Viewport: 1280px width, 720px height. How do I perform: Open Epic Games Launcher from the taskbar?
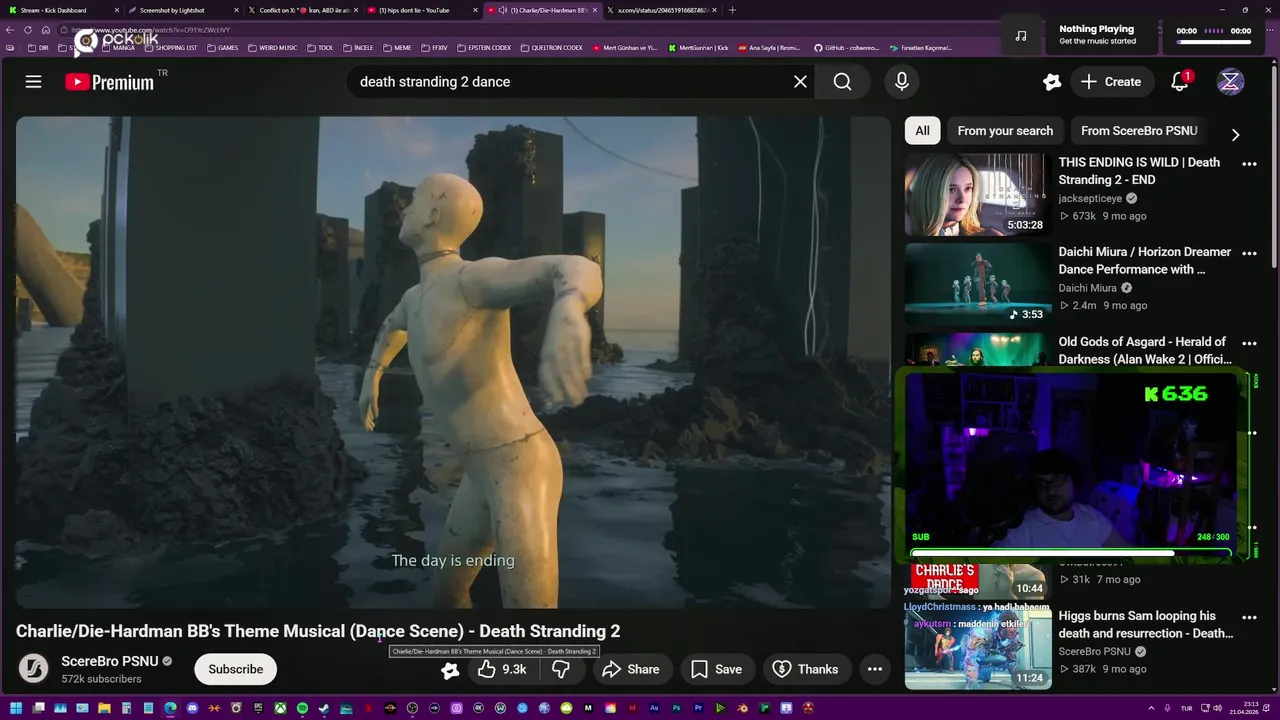point(258,708)
